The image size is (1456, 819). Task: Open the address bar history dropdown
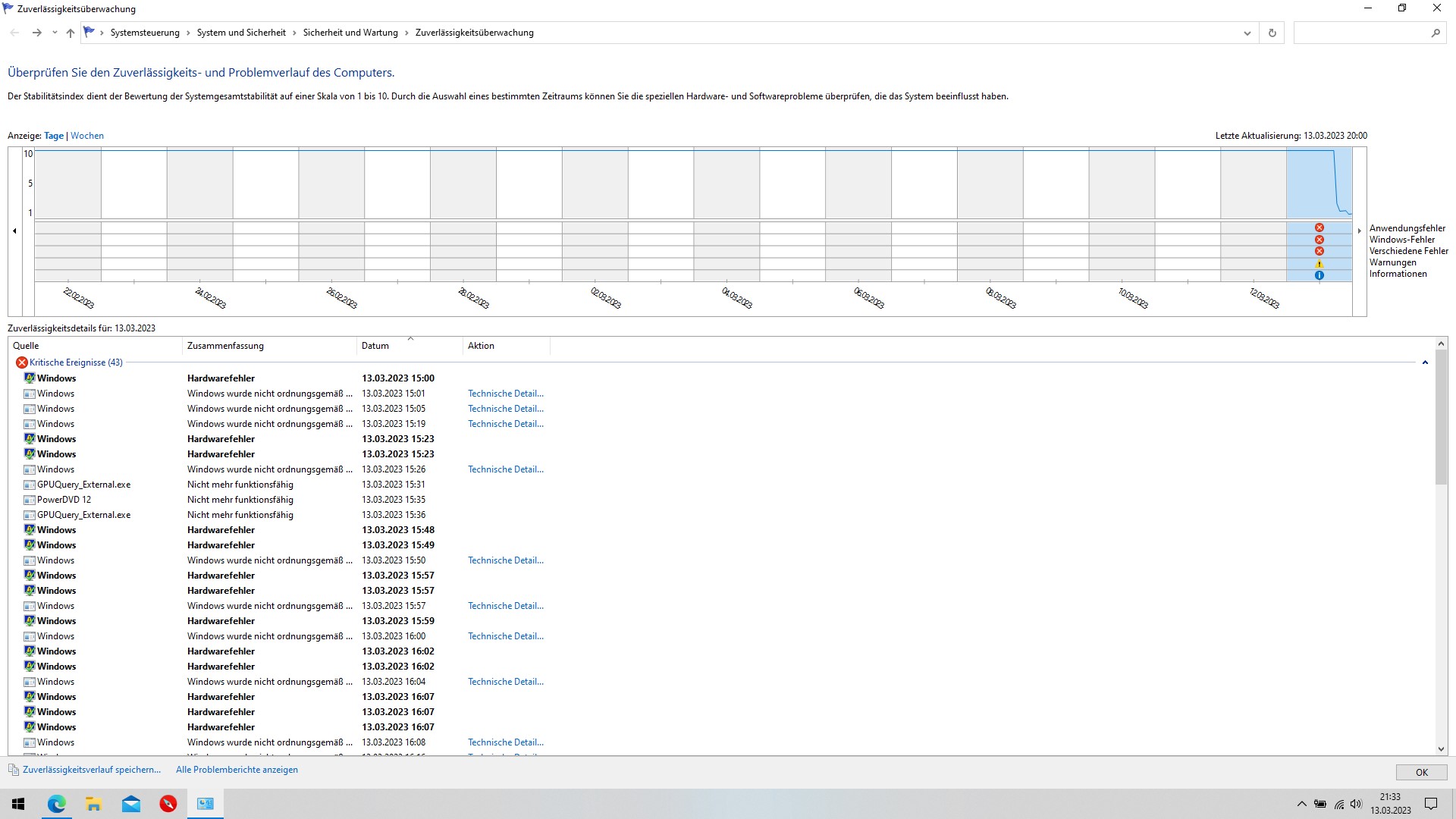pyautogui.click(x=1247, y=33)
